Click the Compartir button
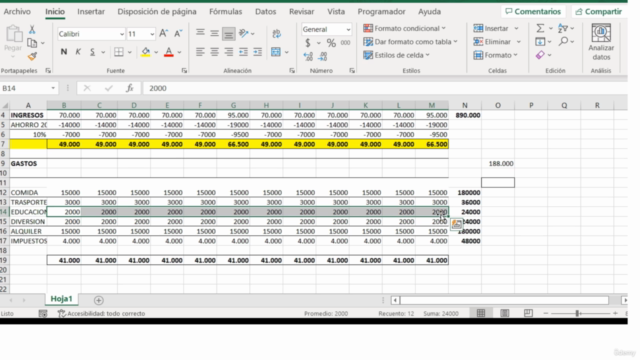Screen dimensions: 640x360 click(599, 11)
